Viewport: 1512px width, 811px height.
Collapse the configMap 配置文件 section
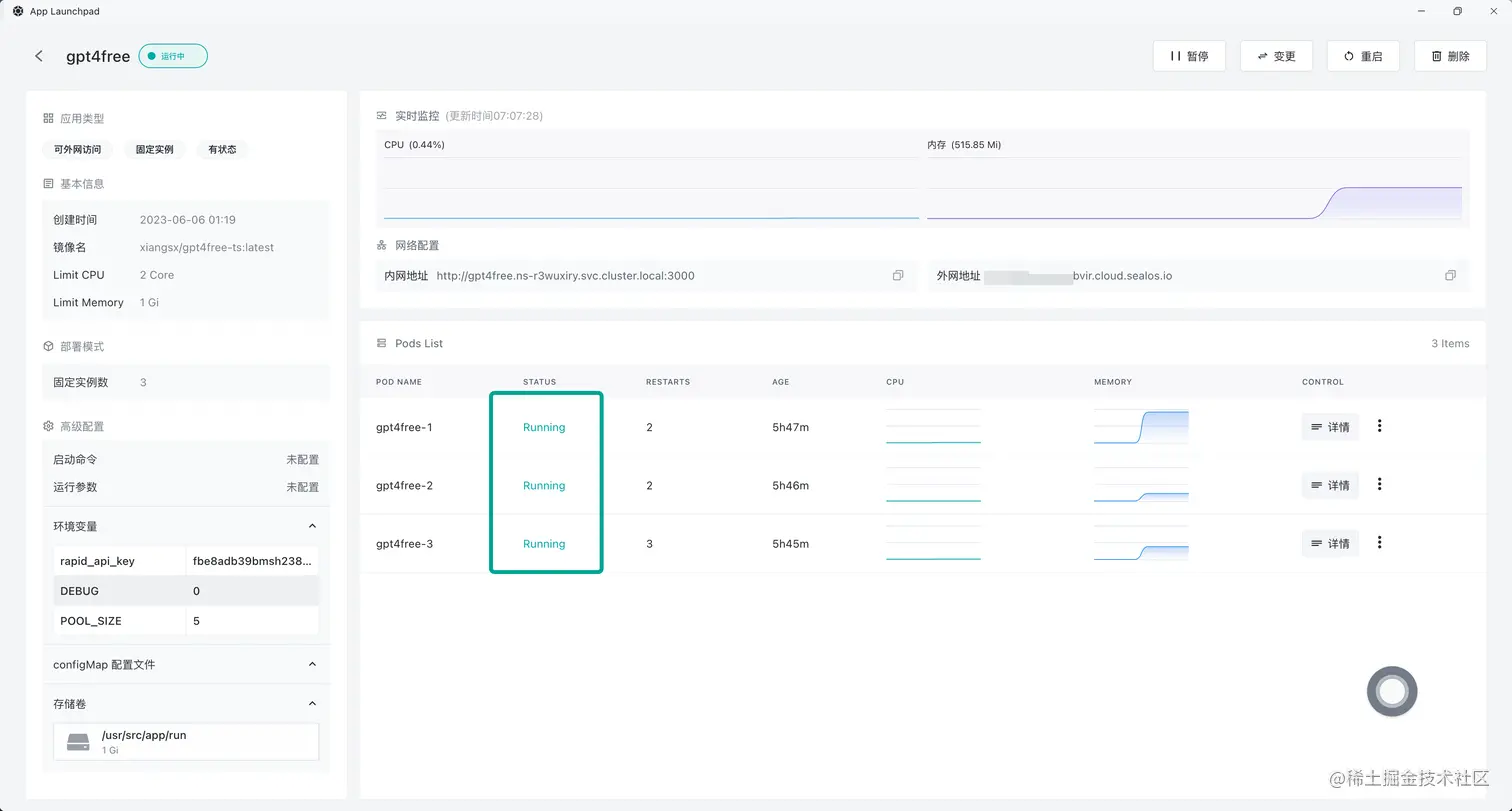pyautogui.click(x=312, y=664)
